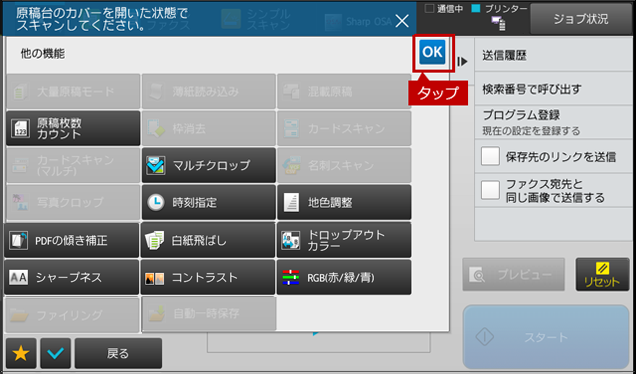Viewport: 636px width, 374px height.
Task: Select 白紙飛ばし blank page skip
Action: 208,240
